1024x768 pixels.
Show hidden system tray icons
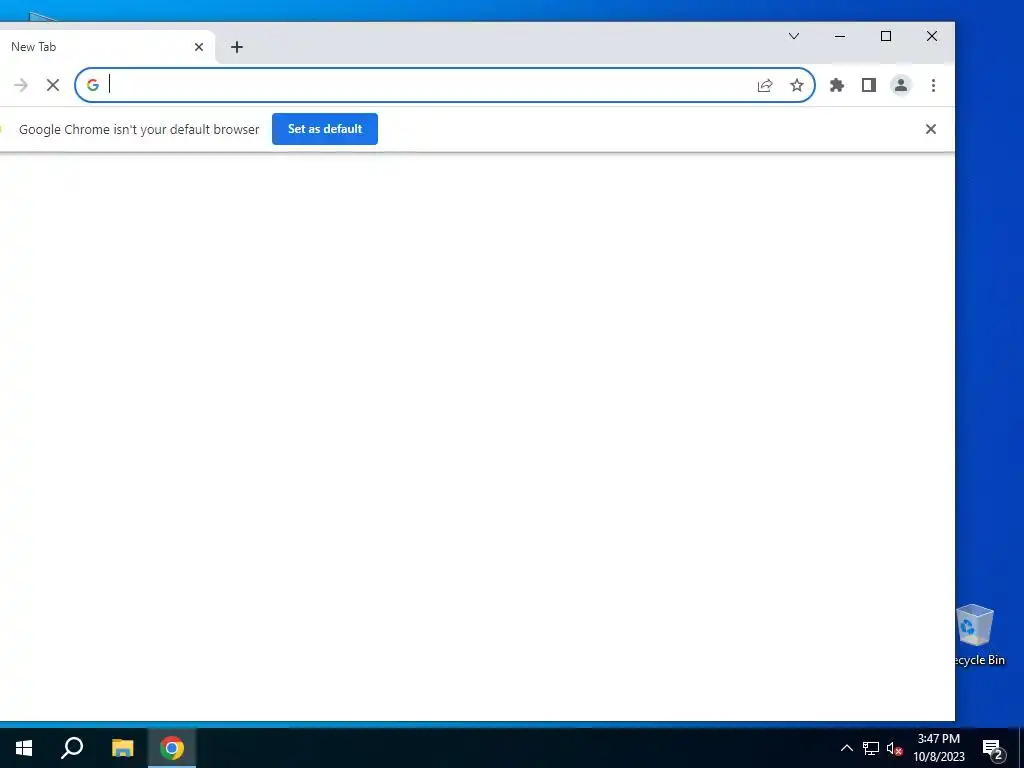pyautogui.click(x=846, y=748)
